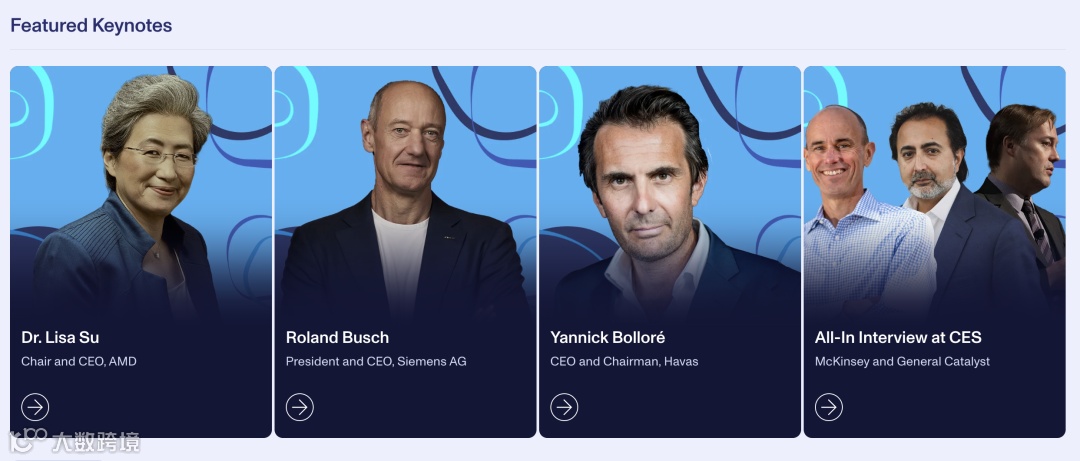Click the arrow icon on All-In Interview card

pos(829,407)
